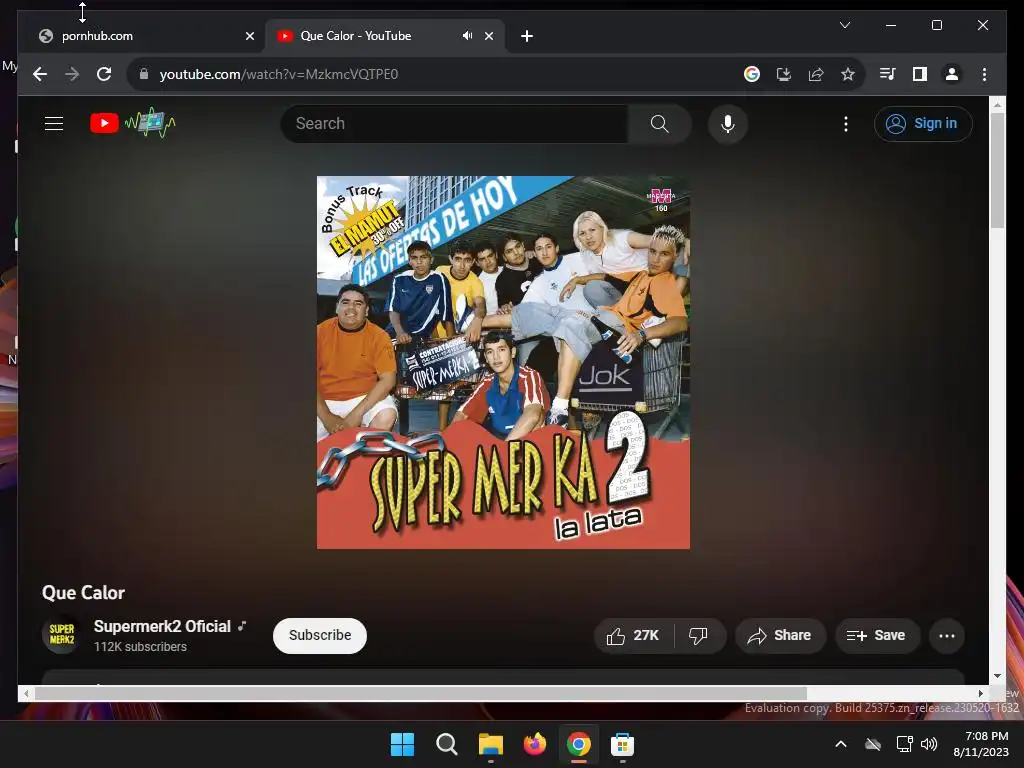
Task: Open the volume speaker tray icon
Action: [x=929, y=744]
